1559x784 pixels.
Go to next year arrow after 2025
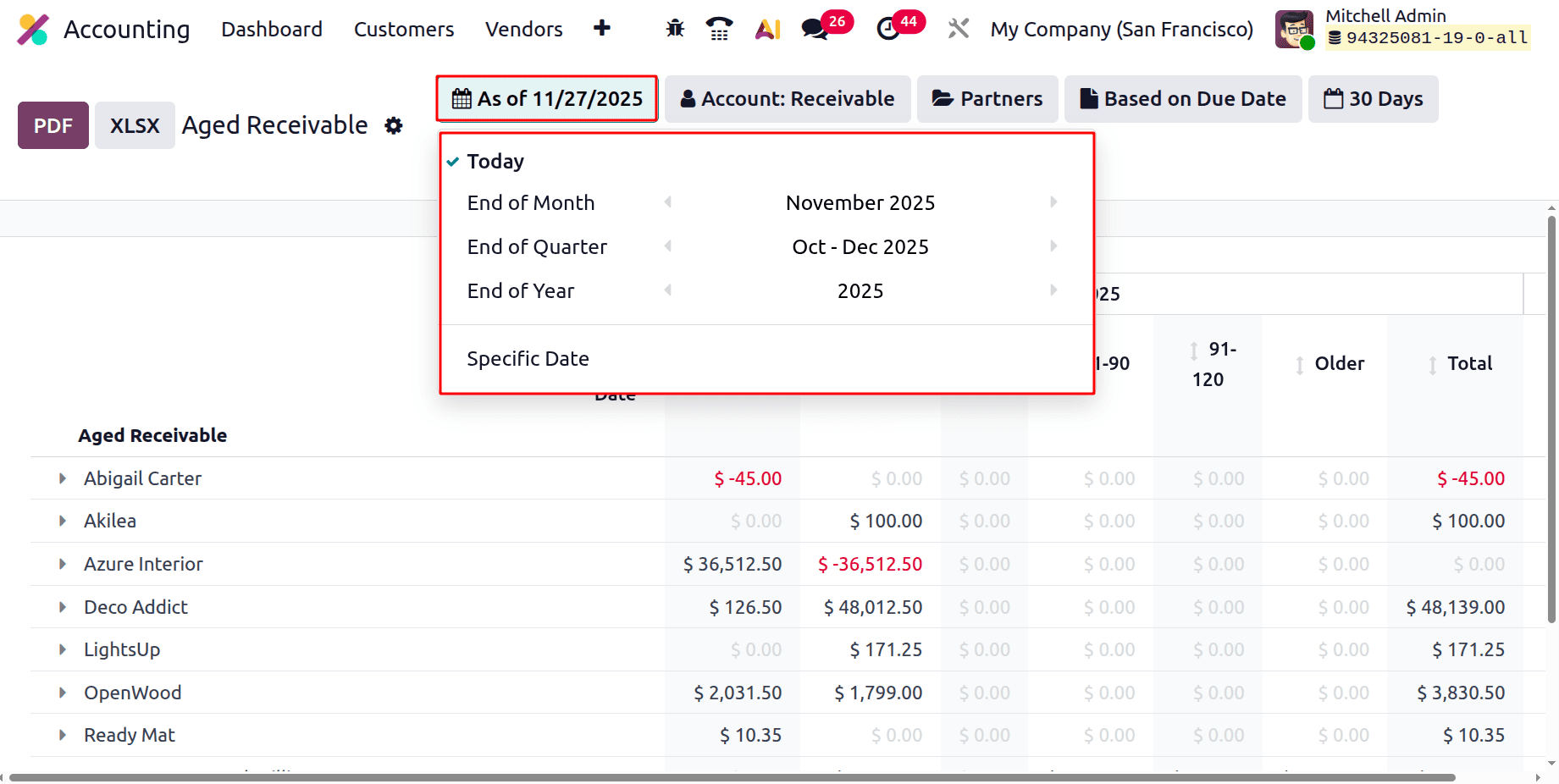pyautogui.click(x=1053, y=290)
